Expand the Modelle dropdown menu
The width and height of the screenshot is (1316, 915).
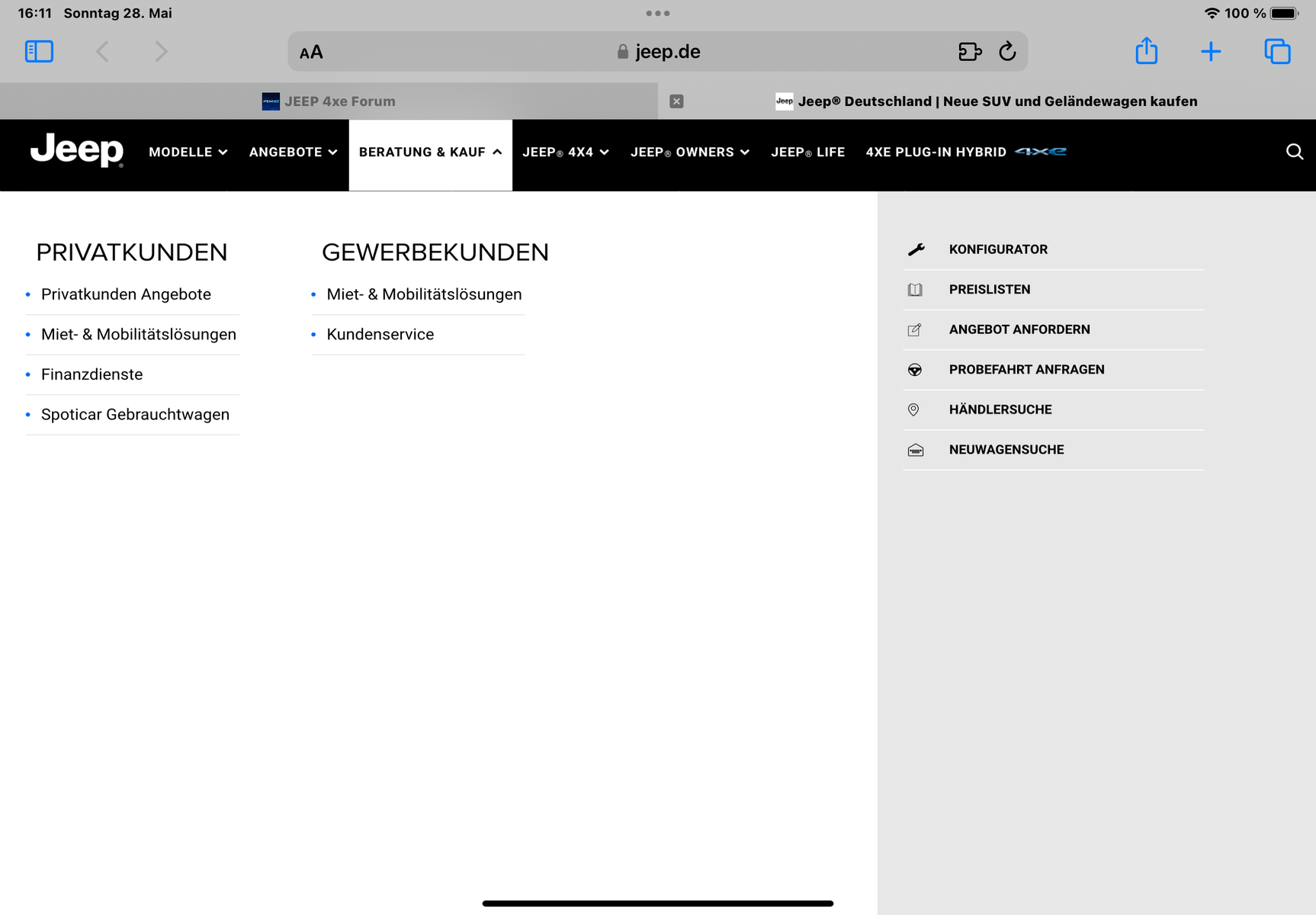click(x=188, y=152)
